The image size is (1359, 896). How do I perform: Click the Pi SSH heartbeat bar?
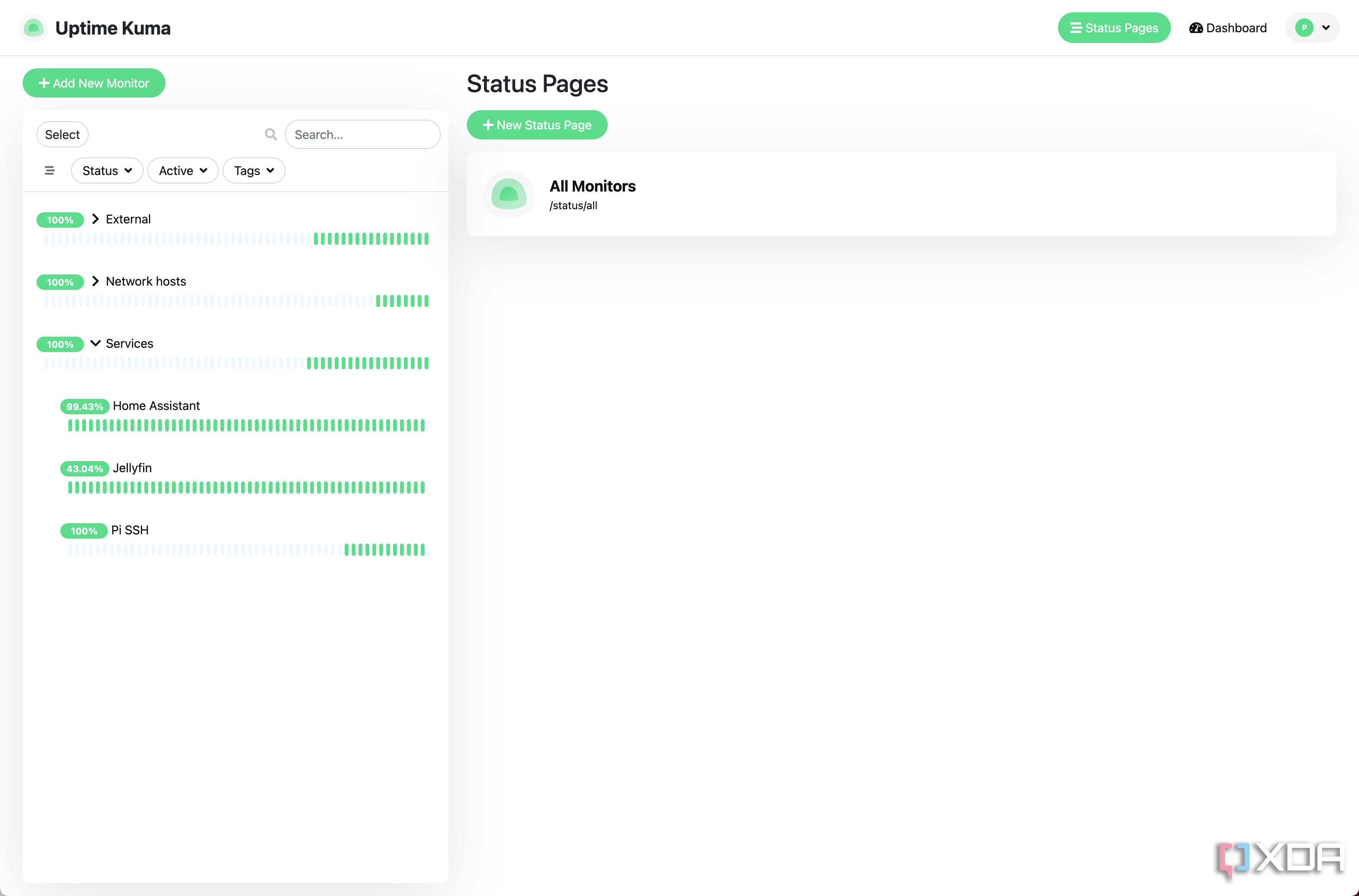(x=246, y=550)
